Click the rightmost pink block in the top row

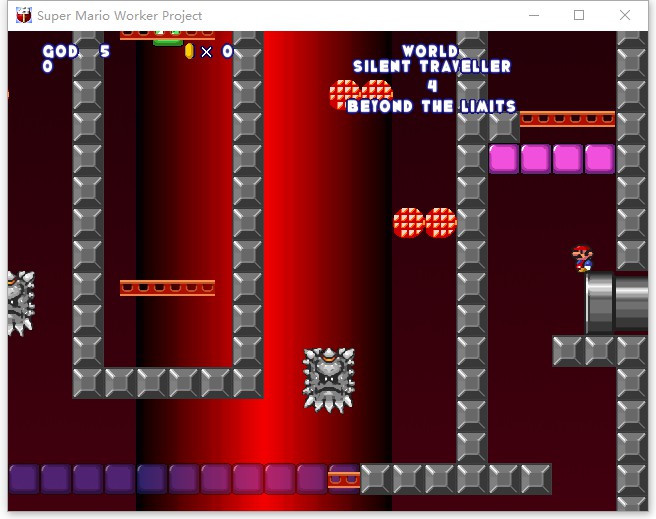[600, 159]
